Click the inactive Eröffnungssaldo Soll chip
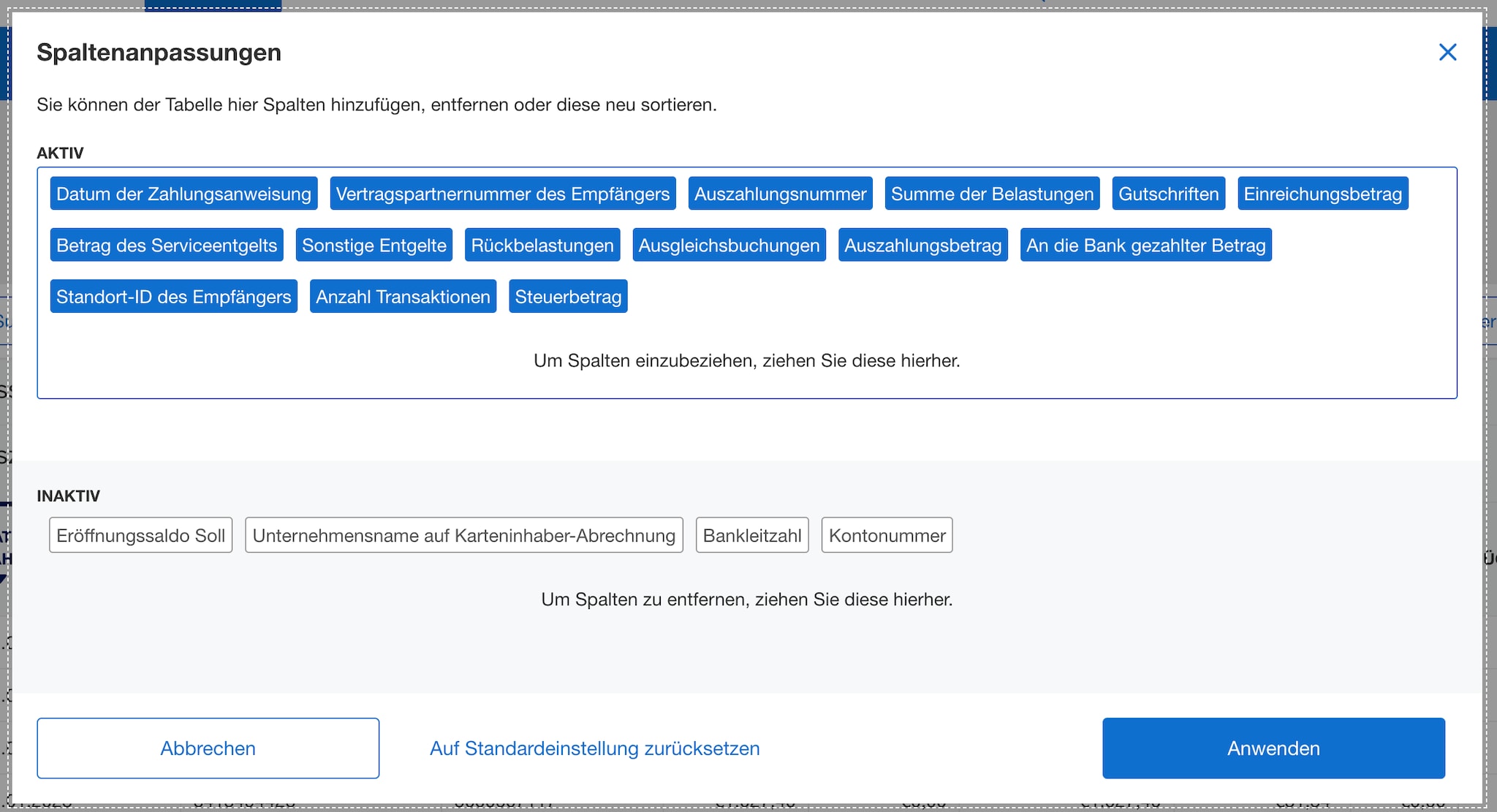This screenshot has width=1497, height=812. tap(140, 535)
